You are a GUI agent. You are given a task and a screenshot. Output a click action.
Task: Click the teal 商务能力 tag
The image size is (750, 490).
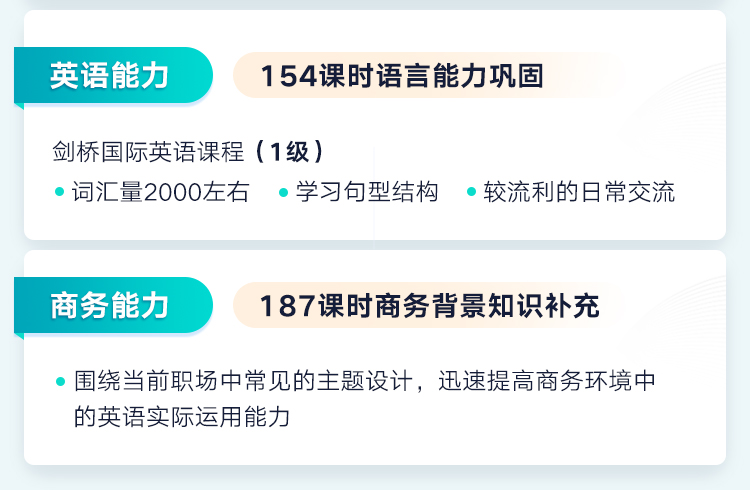(110, 305)
